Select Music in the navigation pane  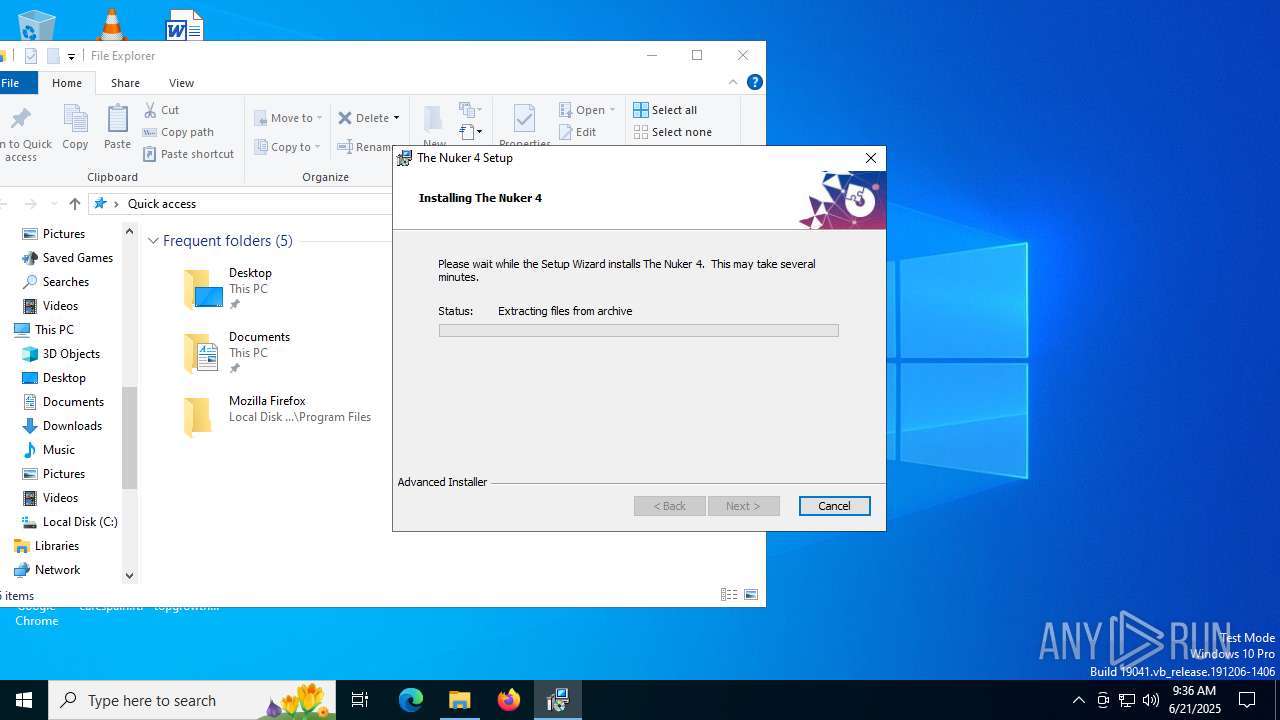click(49, 450)
